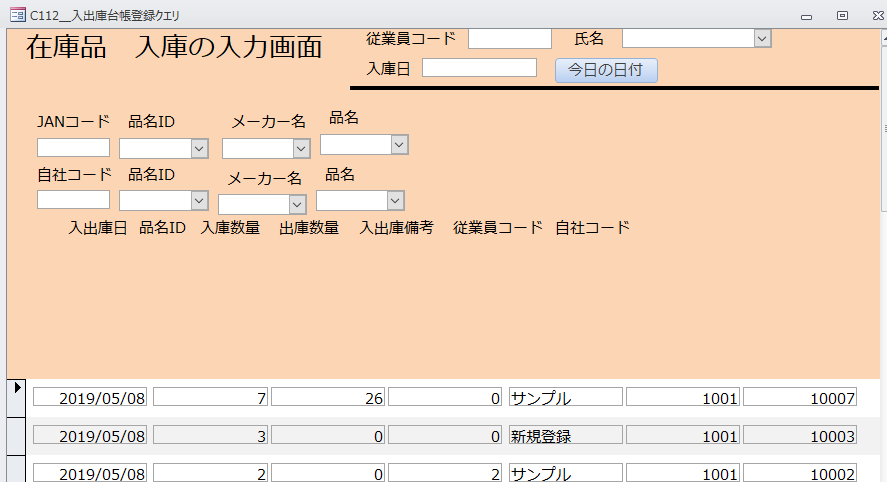Expand 品名ID dropdown beside JANコード field
Image resolution: width=887 pixels, height=482 pixels.
pos(199,148)
